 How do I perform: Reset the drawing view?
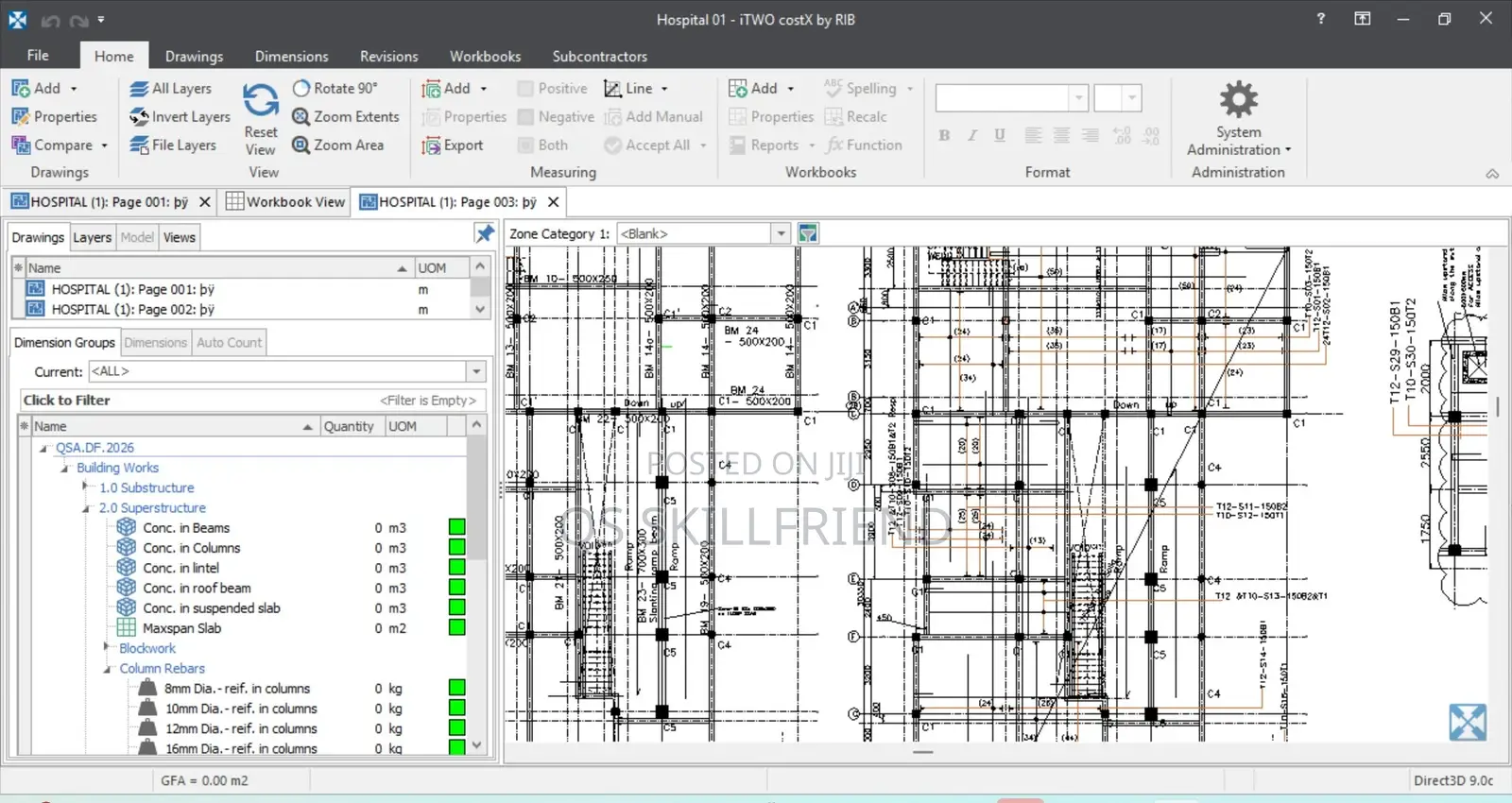click(260, 119)
